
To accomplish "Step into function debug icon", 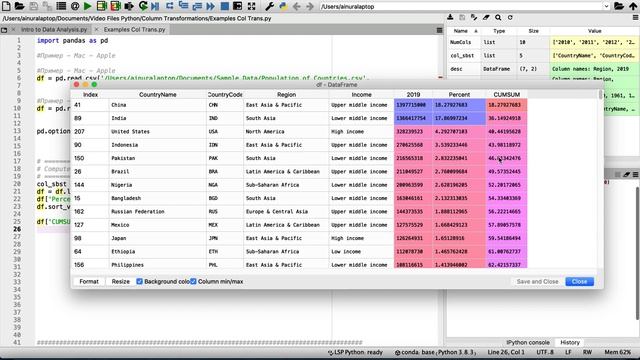I will click(183, 6).
